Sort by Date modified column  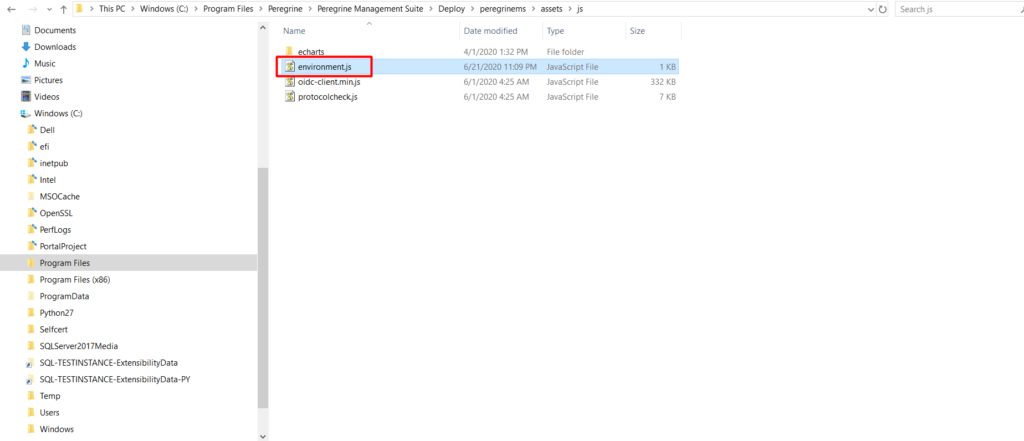tap(490, 31)
